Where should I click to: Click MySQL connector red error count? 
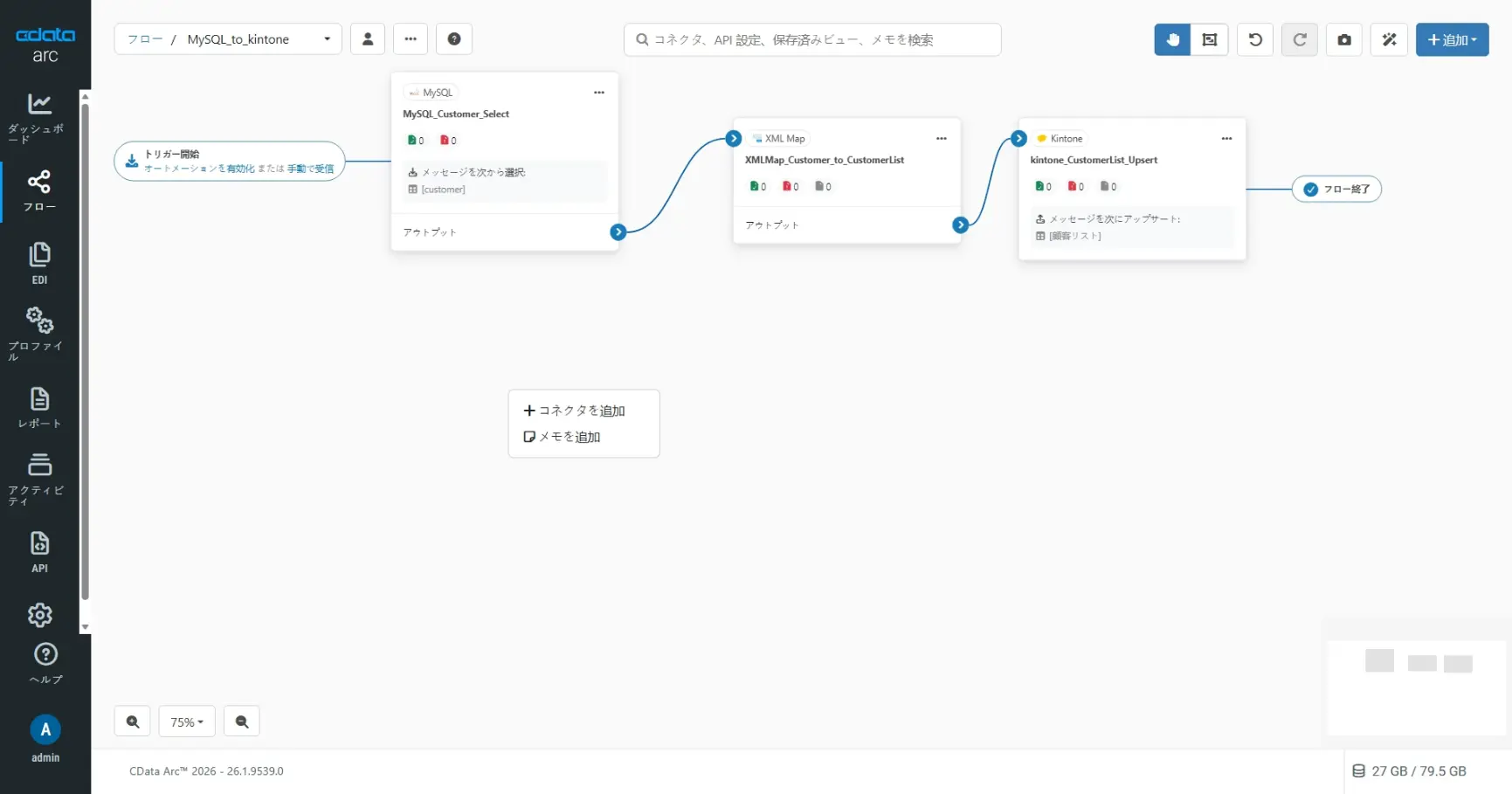point(448,141)
